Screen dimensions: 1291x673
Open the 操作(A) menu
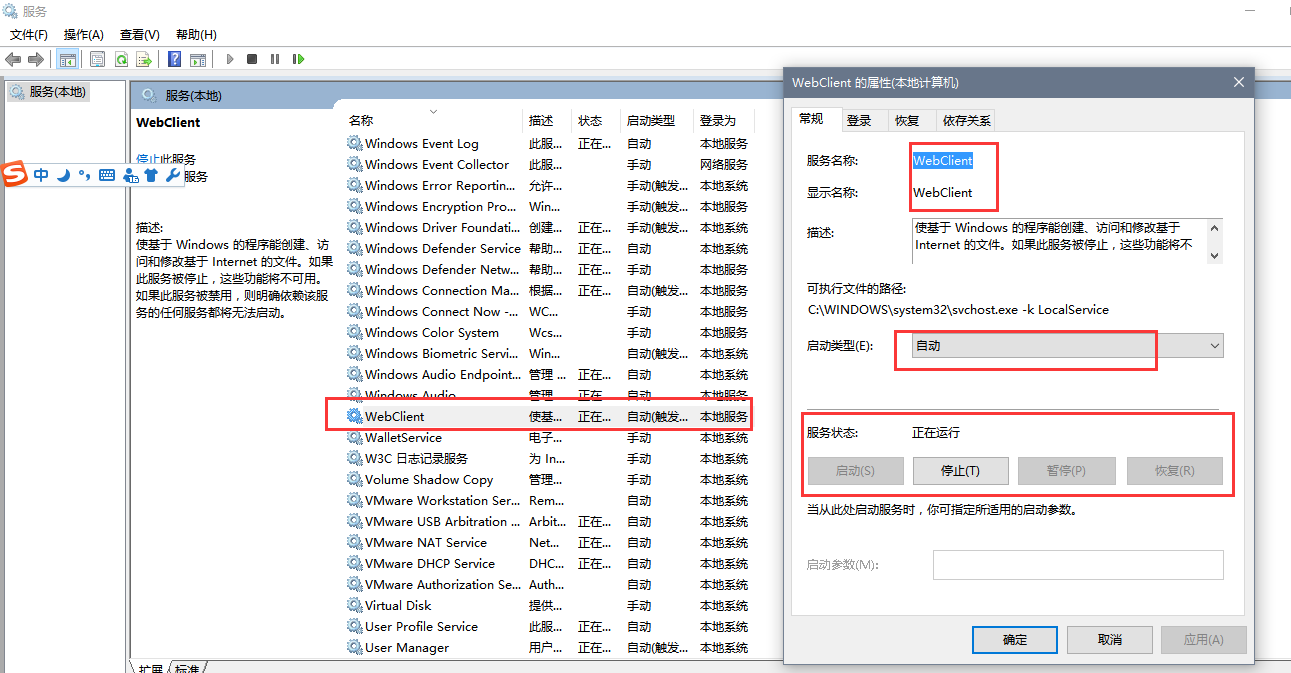pyautogui.click(x=83, y=34)
